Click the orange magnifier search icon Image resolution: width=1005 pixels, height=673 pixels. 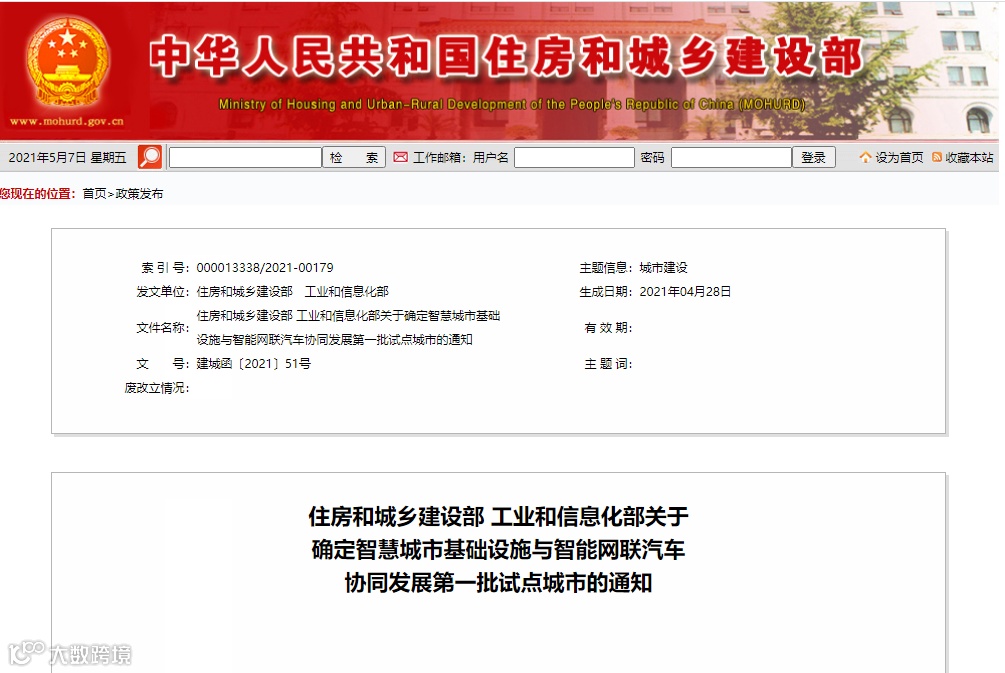coord(150,157)
